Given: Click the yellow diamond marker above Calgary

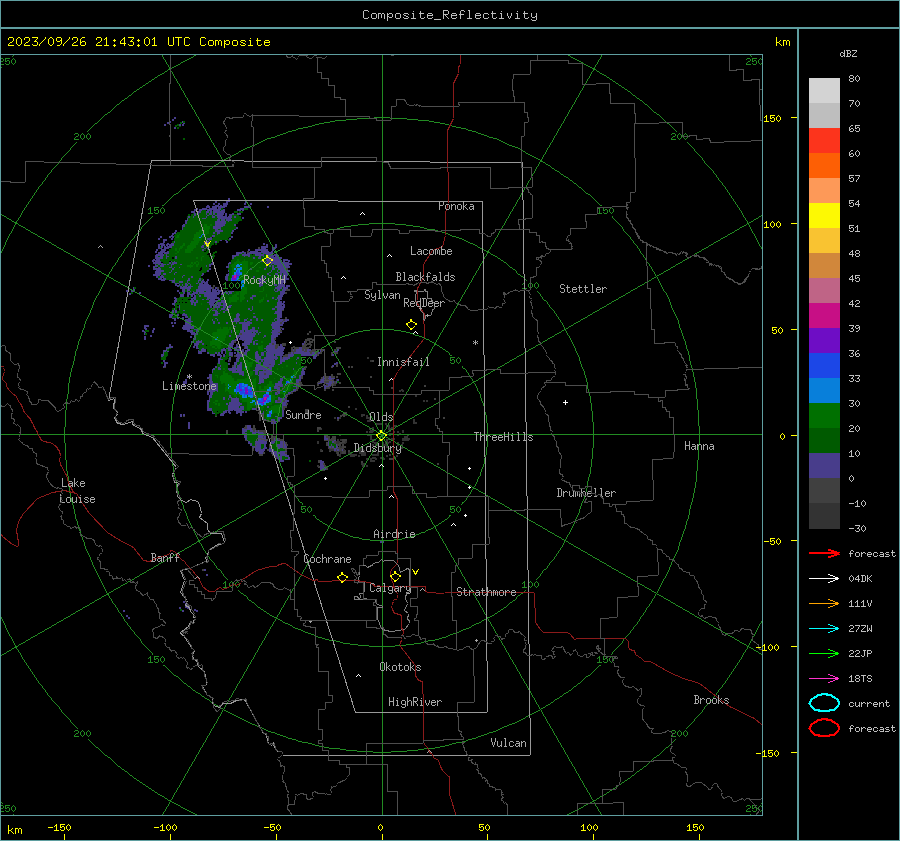Looking at the screenshot, I should (x=395, y=576).
